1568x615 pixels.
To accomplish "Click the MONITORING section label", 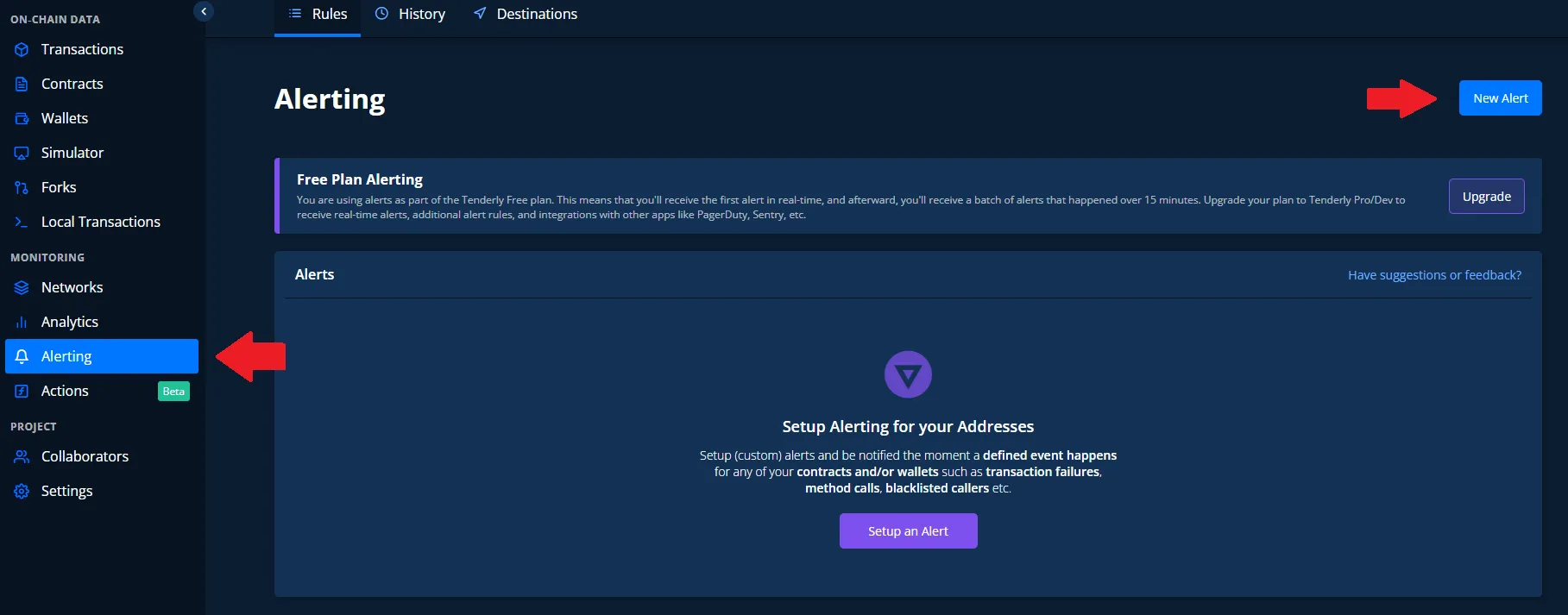I will tap(47, 258).
